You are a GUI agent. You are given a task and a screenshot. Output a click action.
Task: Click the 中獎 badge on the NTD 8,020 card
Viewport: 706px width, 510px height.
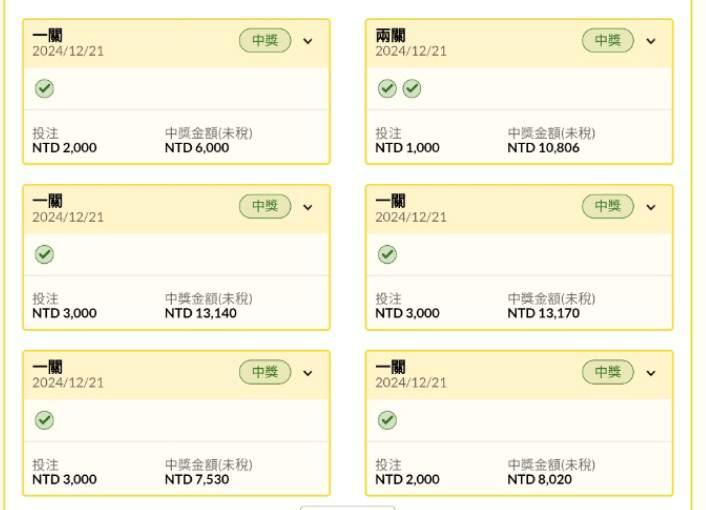608,372
